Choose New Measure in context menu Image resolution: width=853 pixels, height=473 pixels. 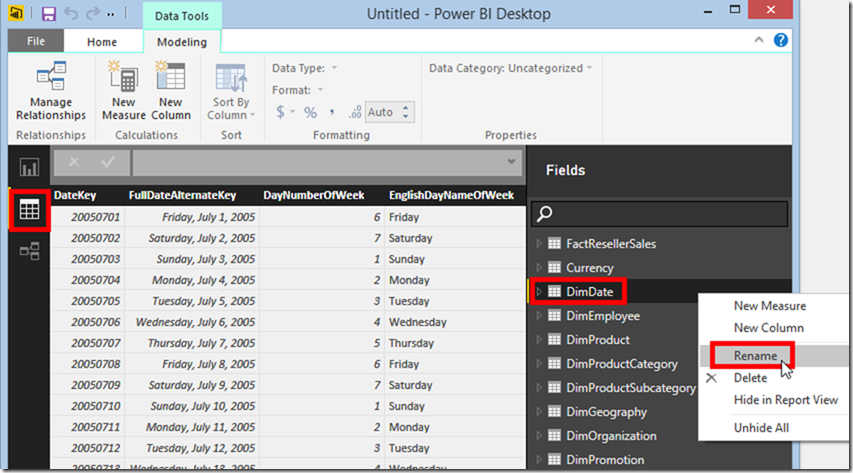pos(770,306)
